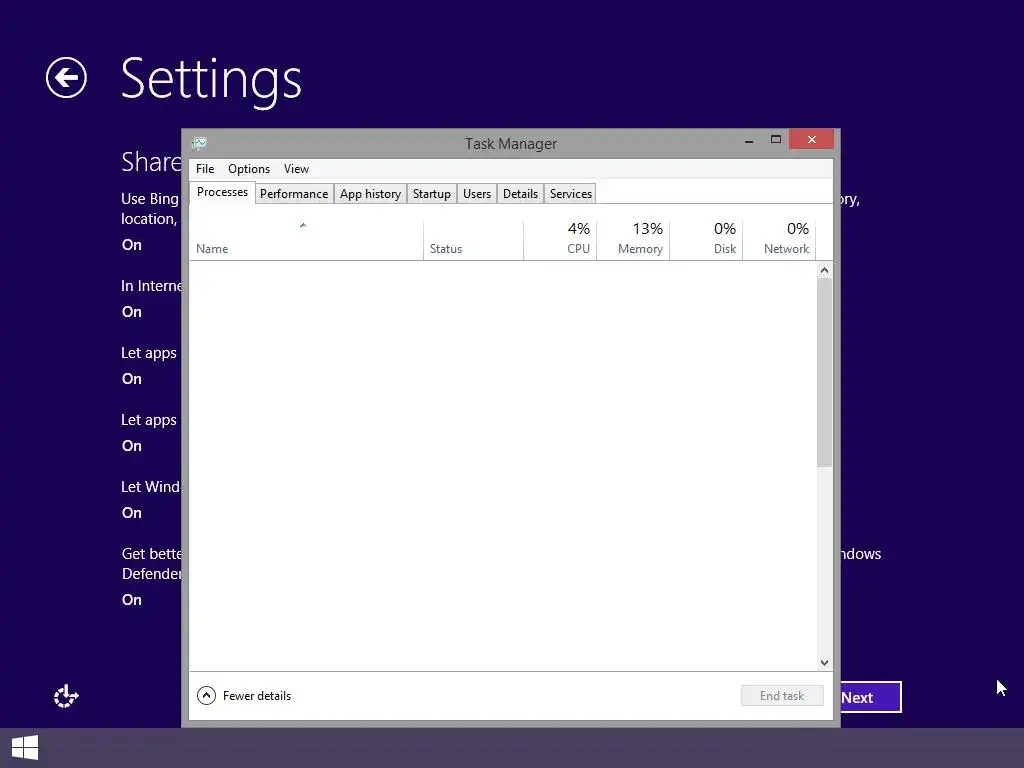The width and height of the screenshot is (1024, 768).
Task: Minimize the Task Manager window
Action: click(x=749, y=140)
